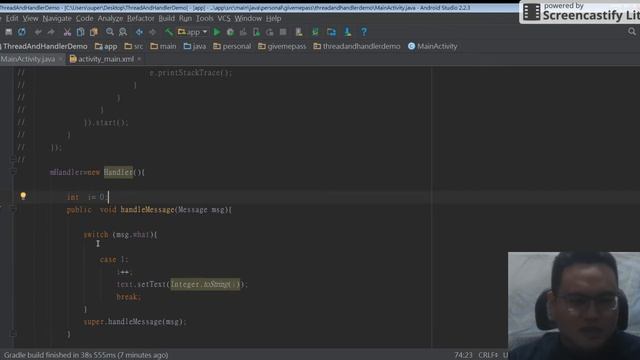Click the Paste clipboard icon
640x360 pixels.
click(x=94, y=32)
